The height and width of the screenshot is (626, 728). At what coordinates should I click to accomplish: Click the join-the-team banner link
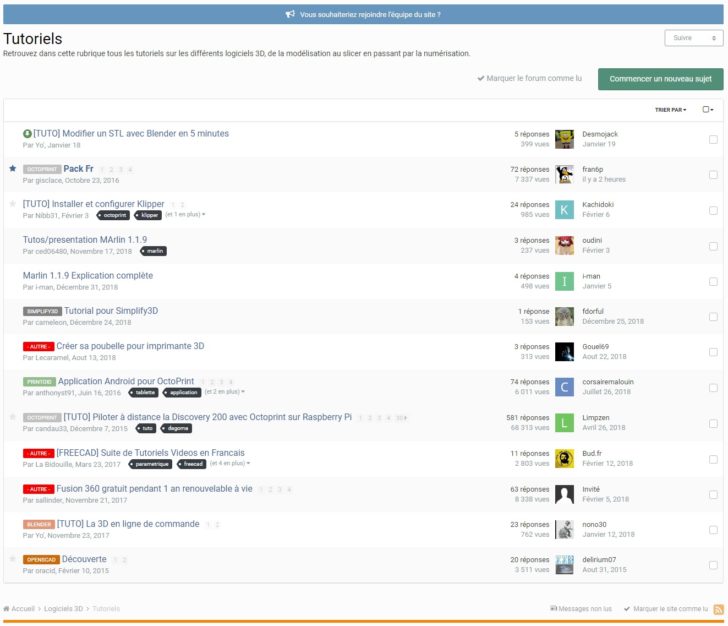click(370, 14)
